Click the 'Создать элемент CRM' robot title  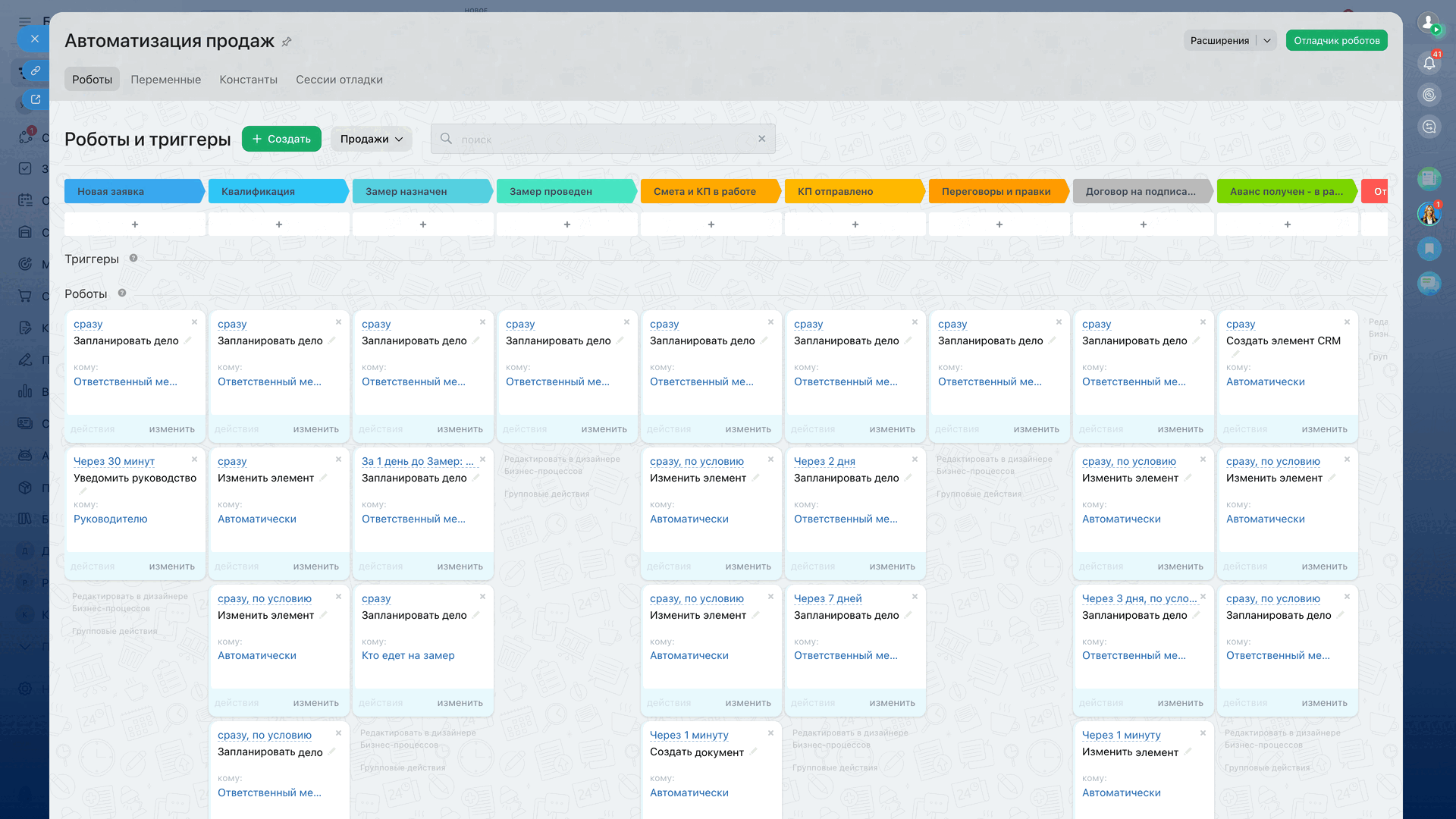click(x=1283, y=340)
